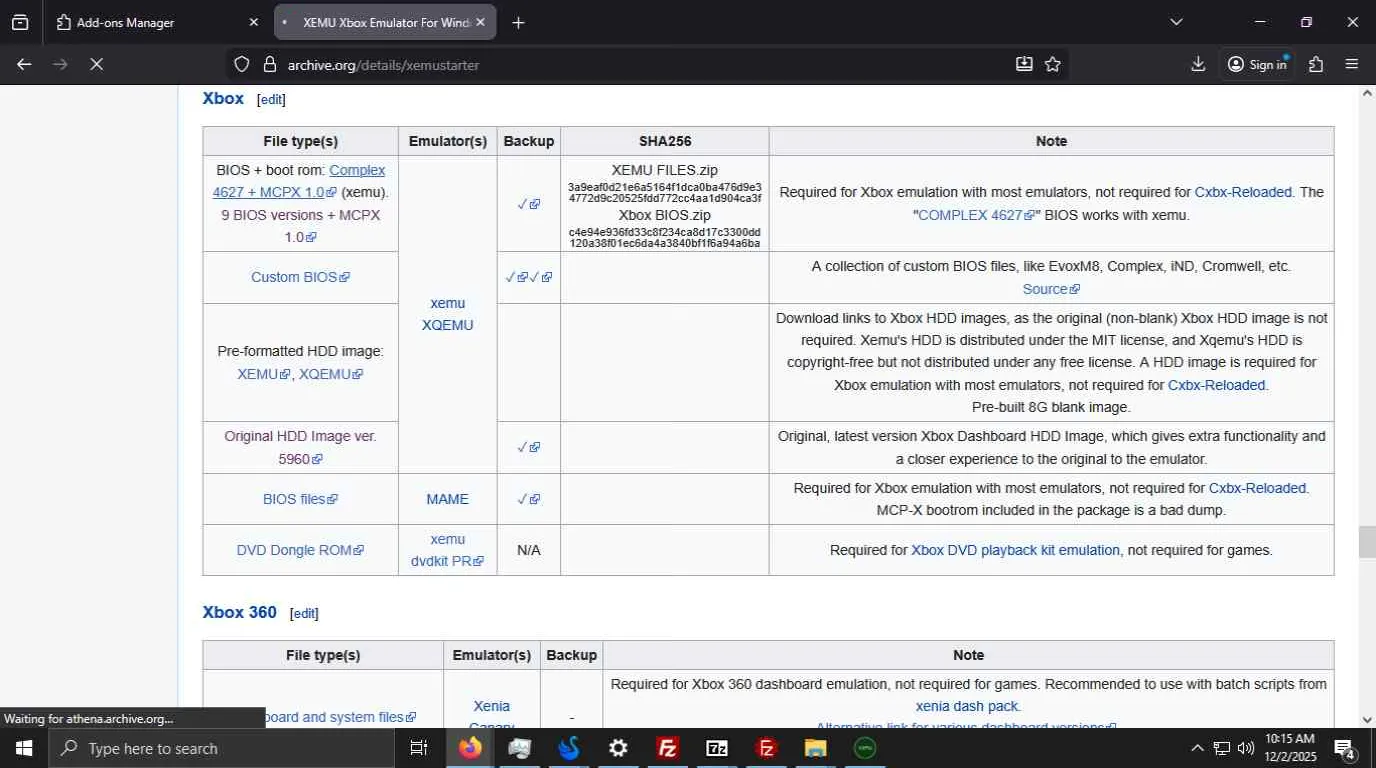Follow the BIOS files link
Image resolution: width=1376 pixels, height=768 pixels.
click(x=300, y=499)
